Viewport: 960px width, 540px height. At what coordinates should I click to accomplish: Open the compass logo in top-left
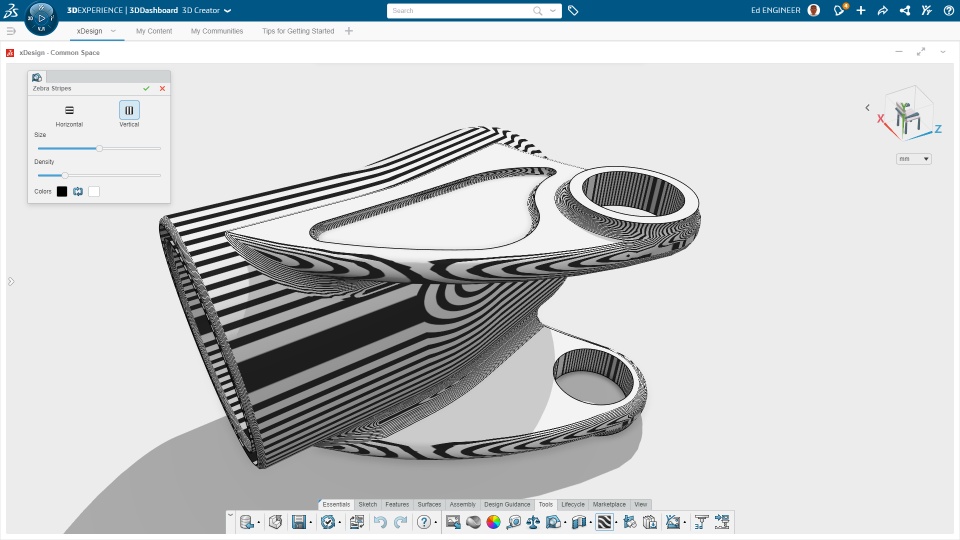coord(41,17)
